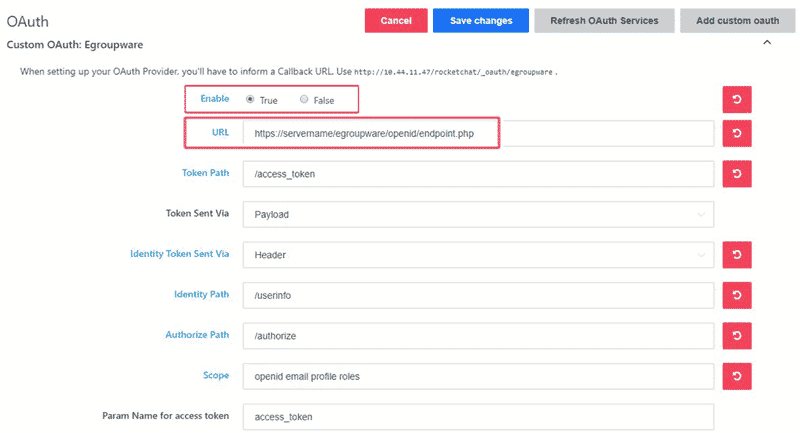Click the Cancel button
800x433 pixels.
click(396, 20)
